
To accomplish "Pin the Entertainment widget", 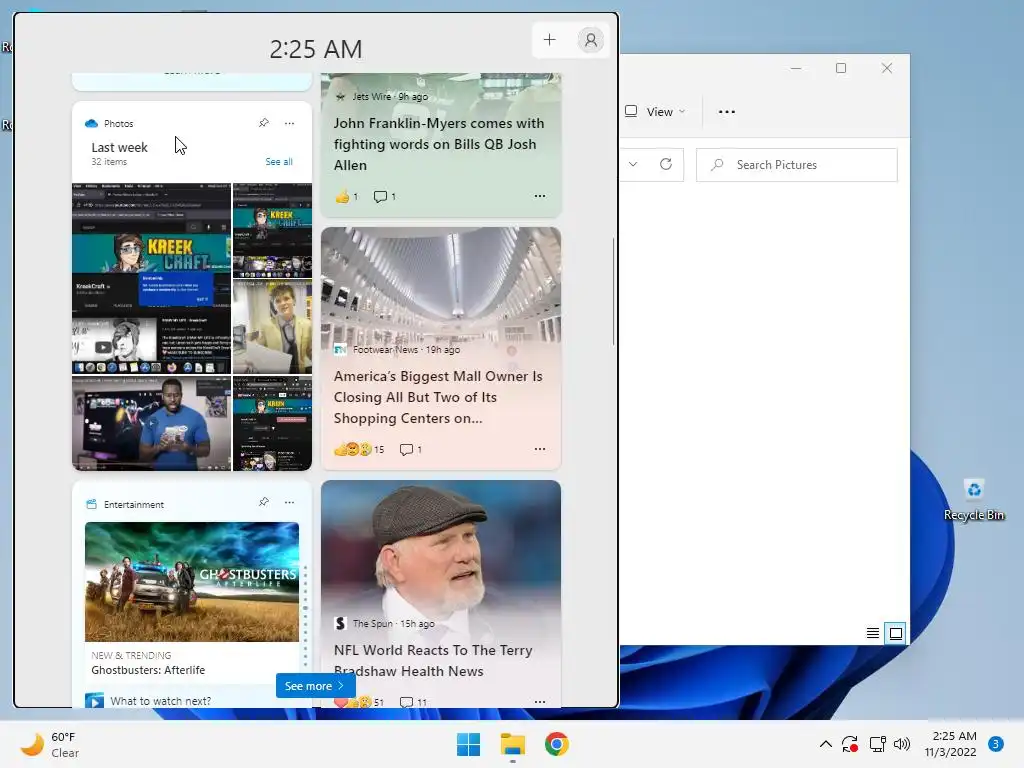I will pos(264,502).
